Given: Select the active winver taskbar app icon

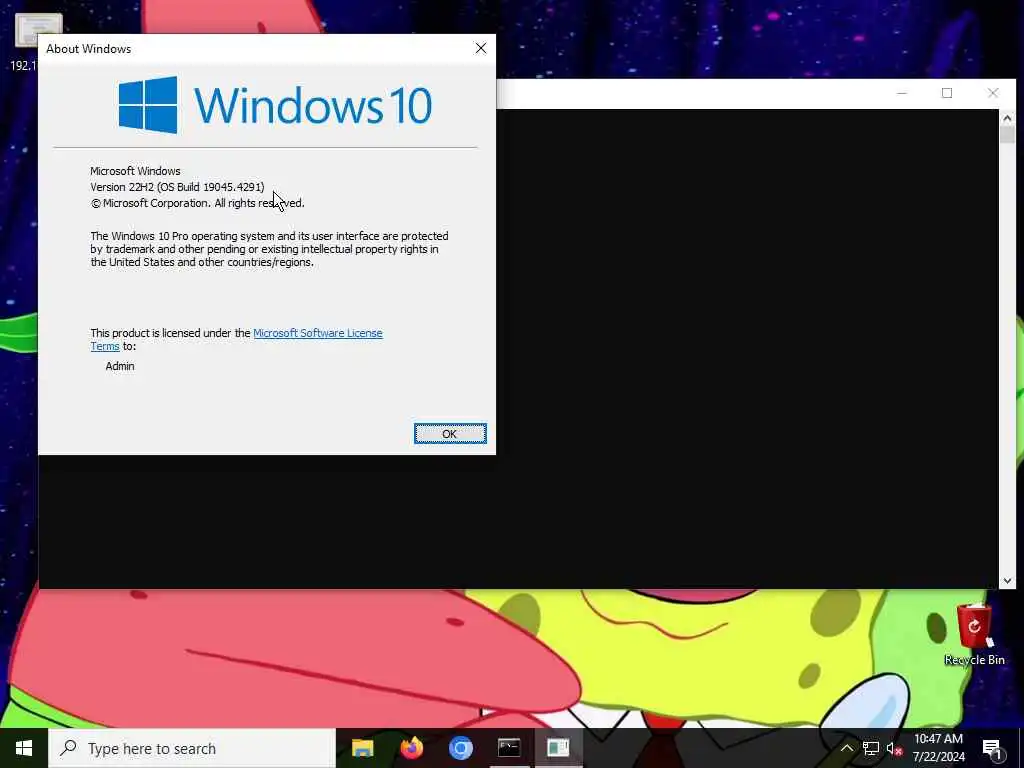Looking at the screenshot, I should click(558, 748).
